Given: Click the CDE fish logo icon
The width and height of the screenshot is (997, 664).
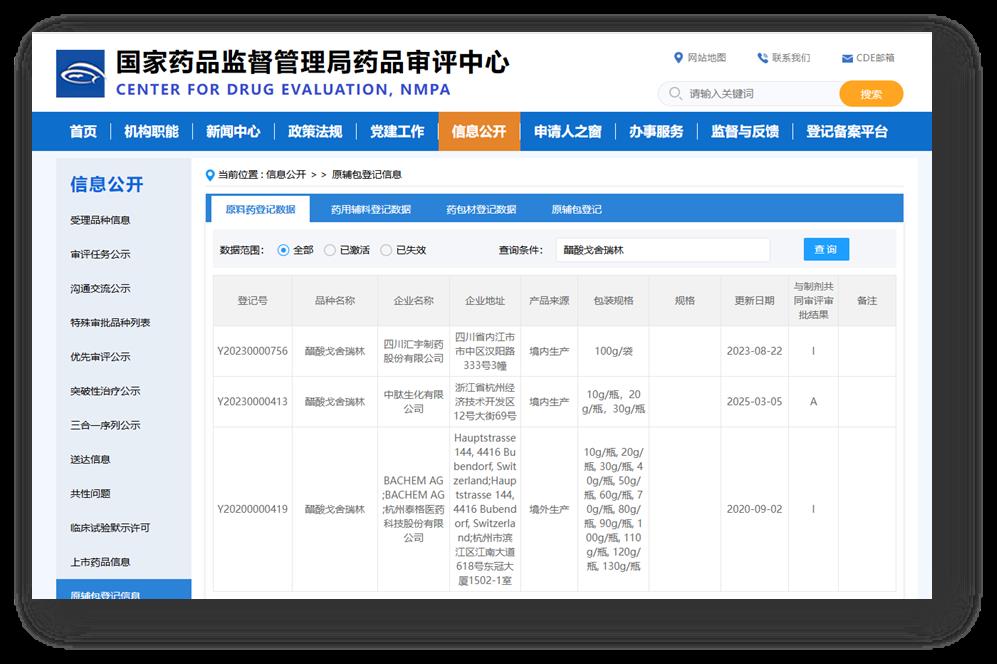Looking at the screenshot, I should point(80,74).
